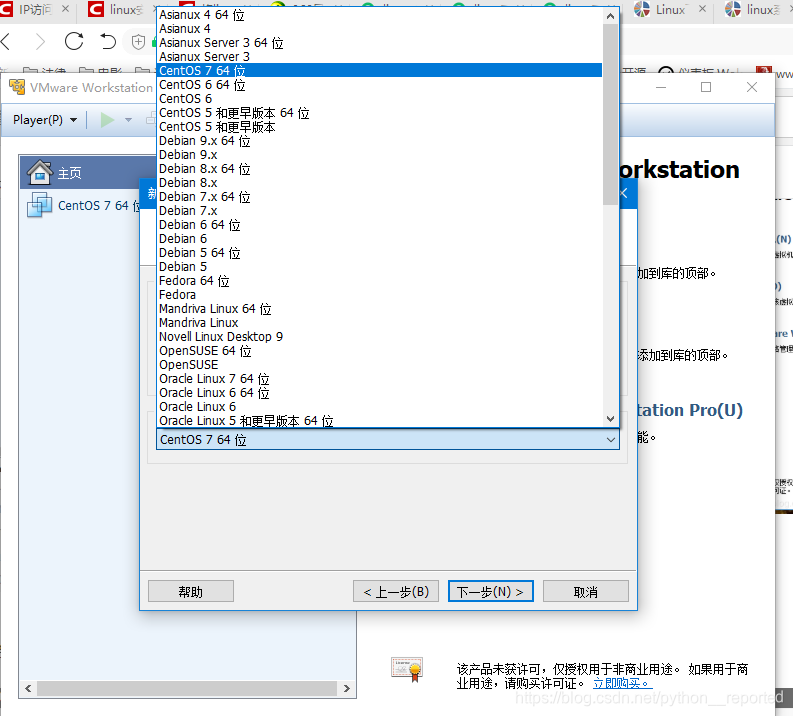Click VMware Workstation title bar icon
The height and width of the screenshot is (716, 793).
pos(17,87)
